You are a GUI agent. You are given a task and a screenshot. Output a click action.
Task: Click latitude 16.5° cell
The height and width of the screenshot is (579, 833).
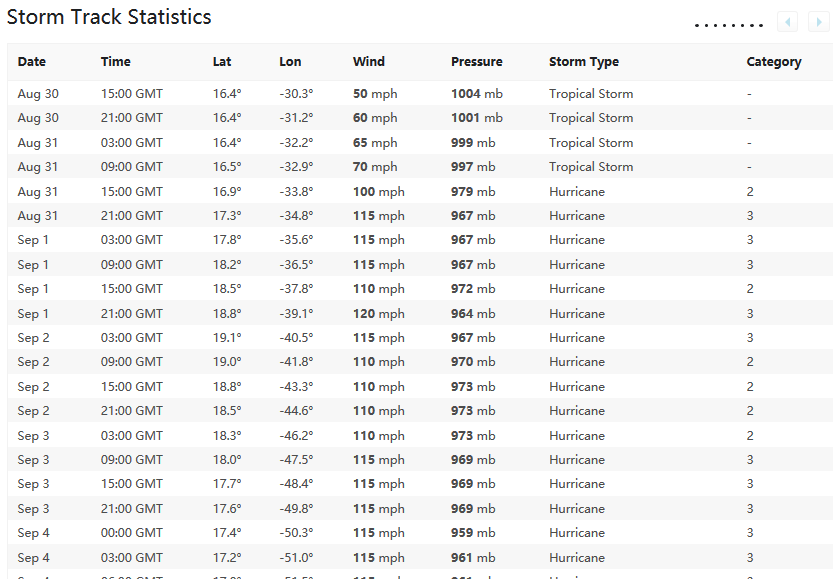coord(227,167)
